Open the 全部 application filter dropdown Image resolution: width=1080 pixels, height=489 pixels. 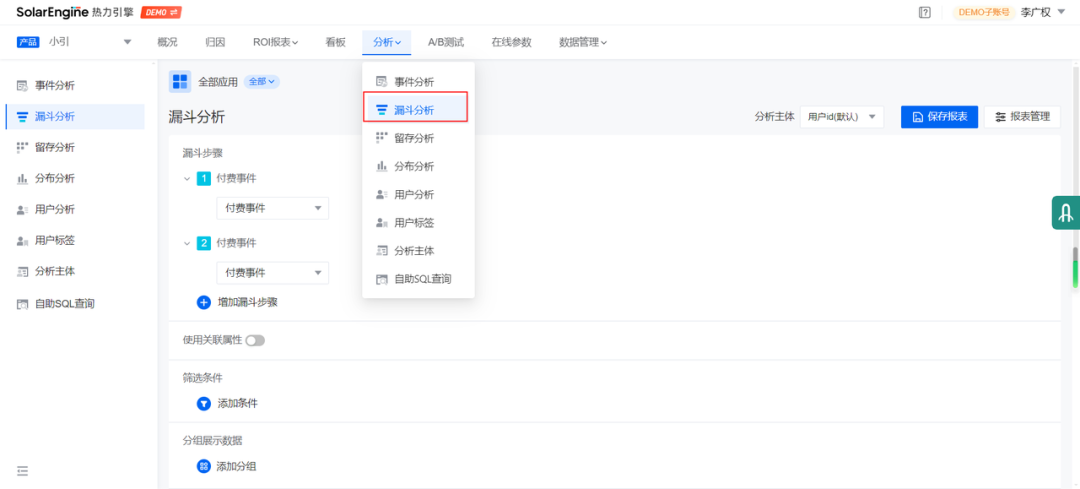click(x=262, y=82)
